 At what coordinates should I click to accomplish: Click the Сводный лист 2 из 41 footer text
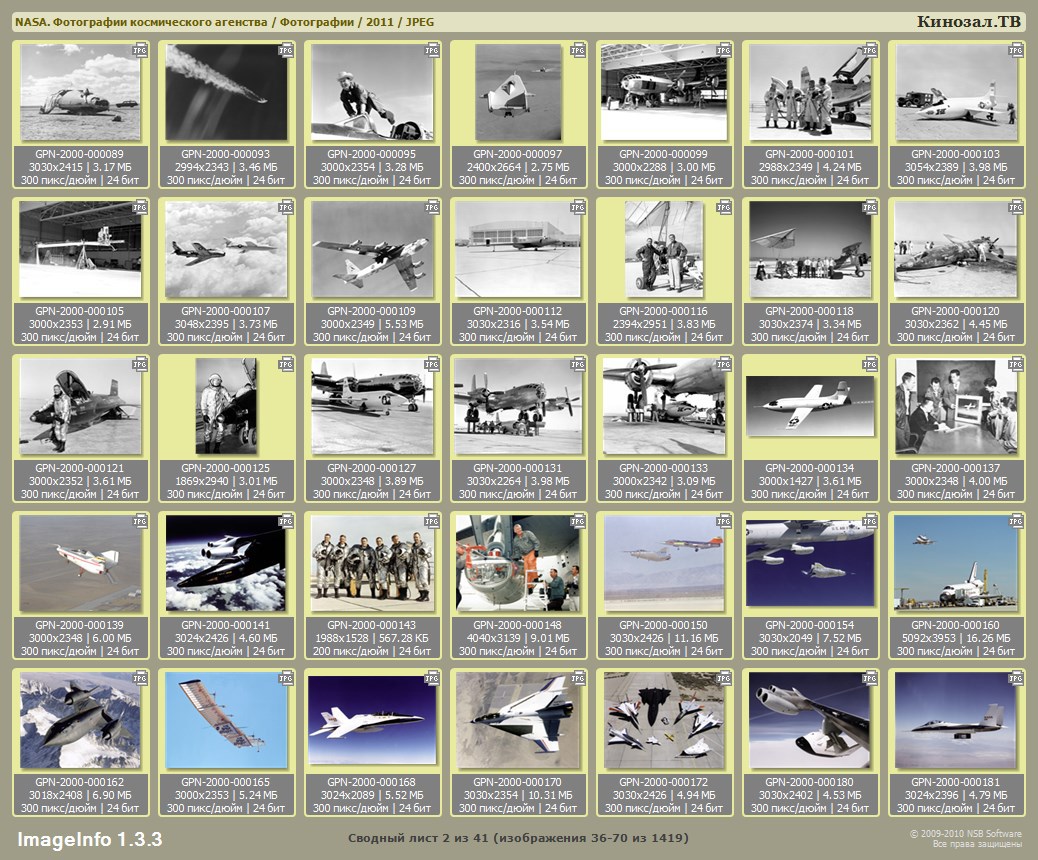518,837
